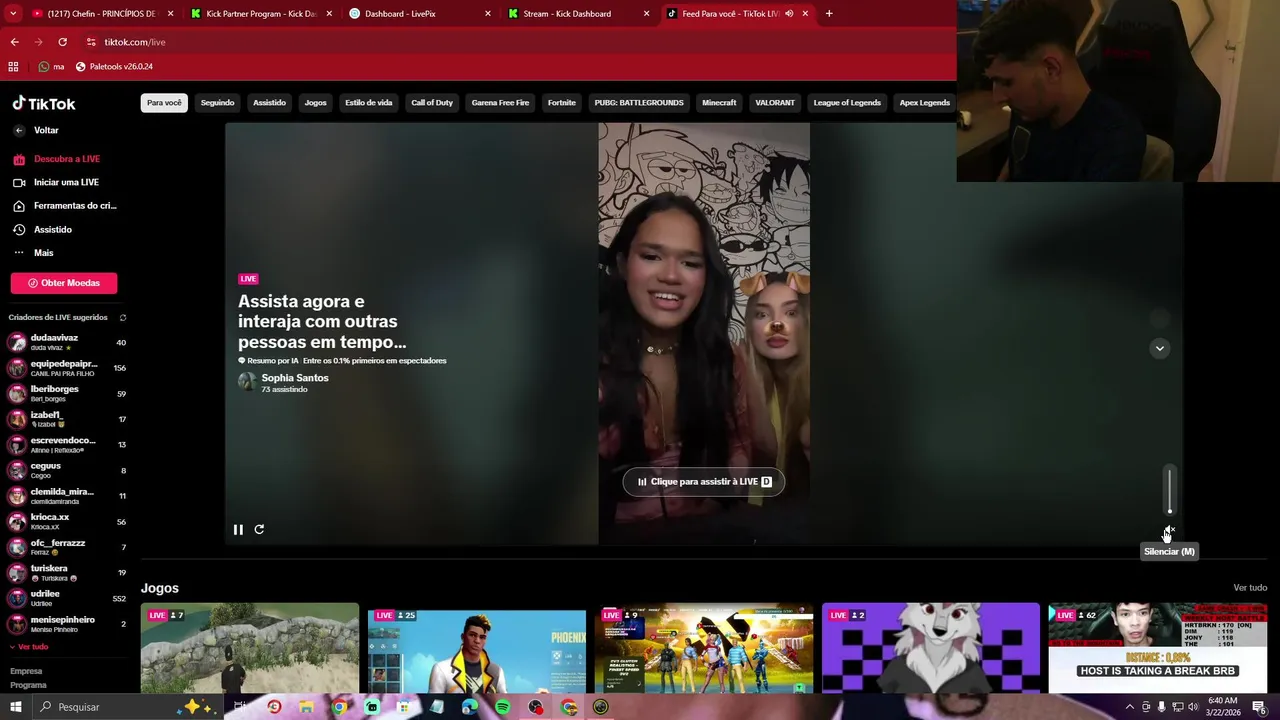Switch to Stream - Kick Dashboard tab
Image resolution: width=1280 pixels, height=720 pixels.
577,14
